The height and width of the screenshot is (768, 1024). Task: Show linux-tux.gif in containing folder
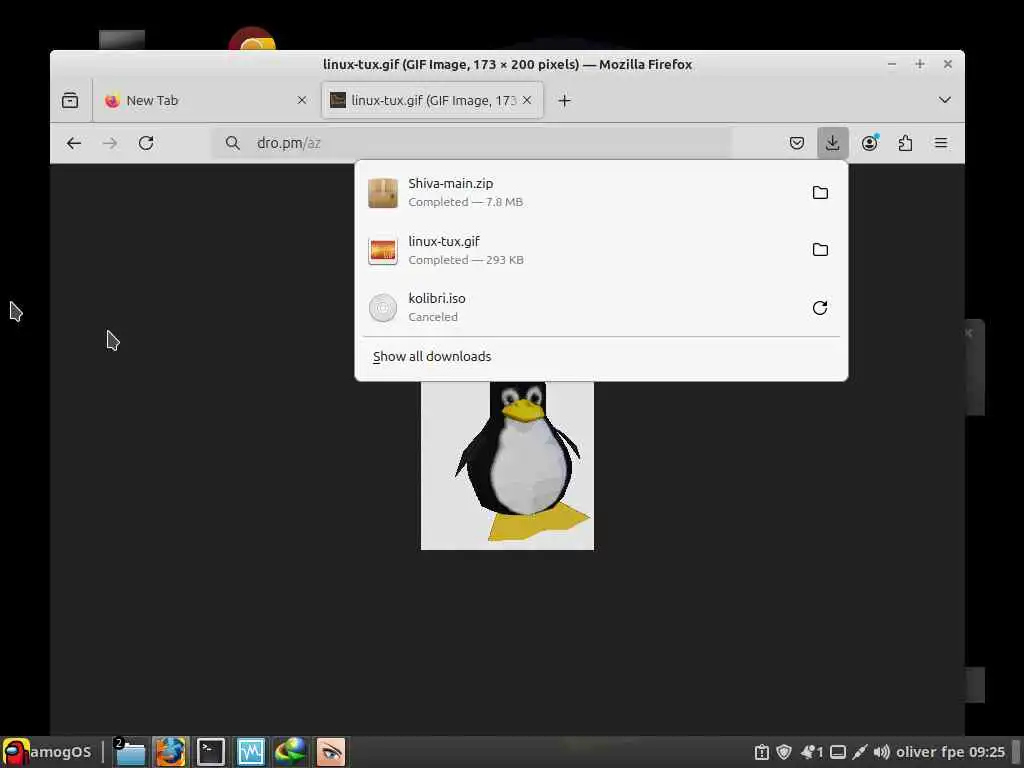tap(820, 249)
